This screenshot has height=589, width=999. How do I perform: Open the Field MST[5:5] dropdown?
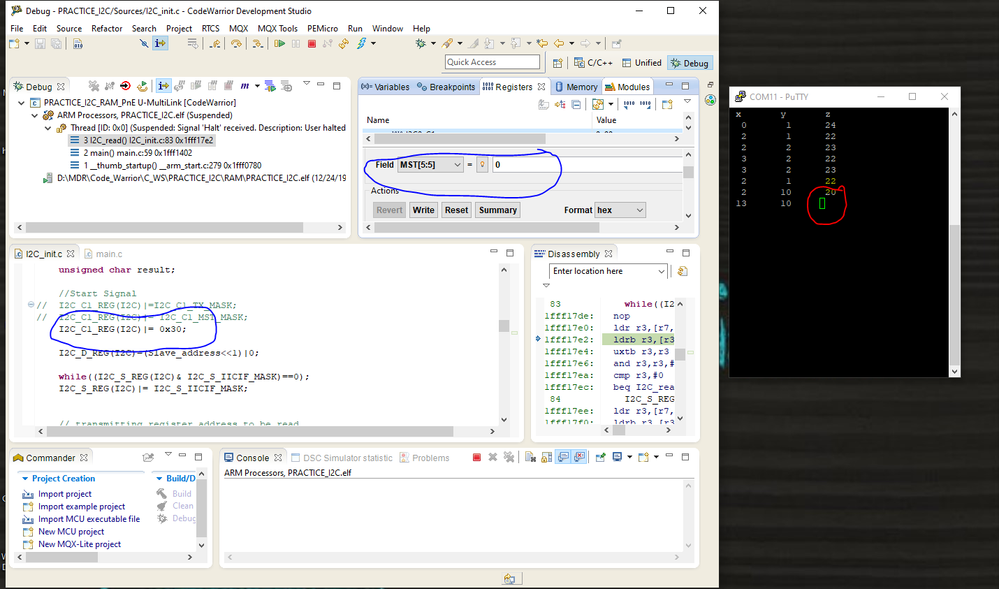pos(456,164)
